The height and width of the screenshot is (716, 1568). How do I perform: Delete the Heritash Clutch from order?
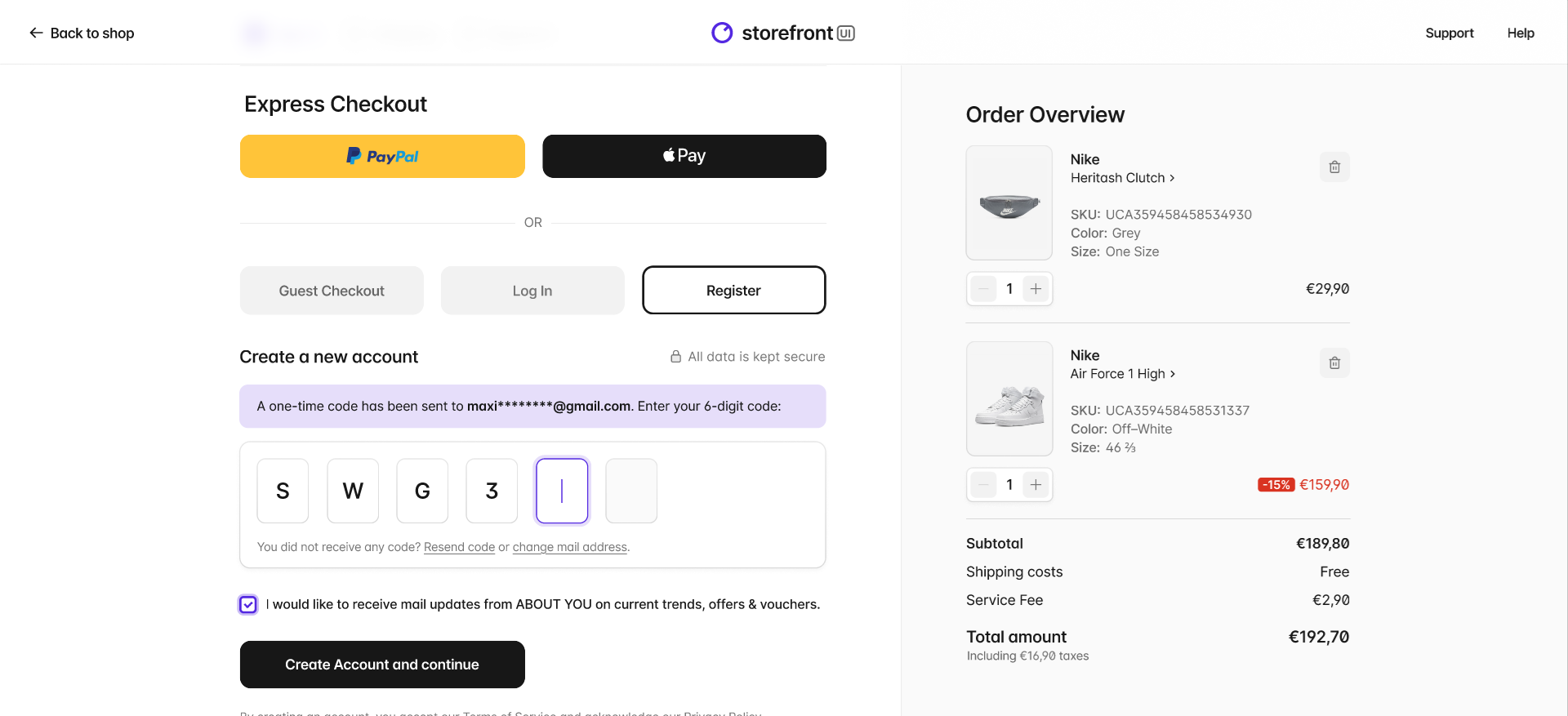click(x=1334, y=167)
